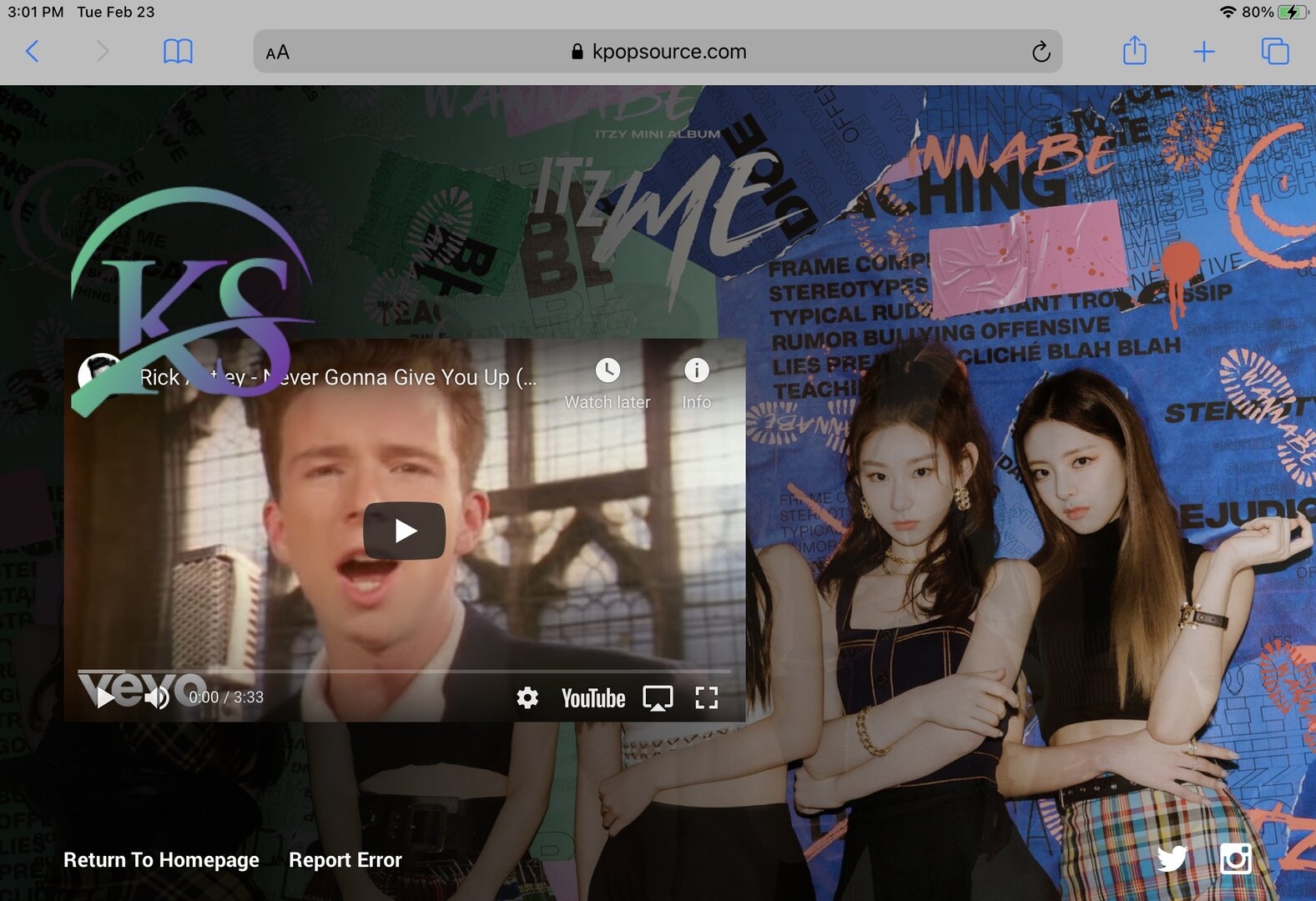Open the Rick Astley video title link
This screenshot has height=901, width=1316.
(338, 378)
